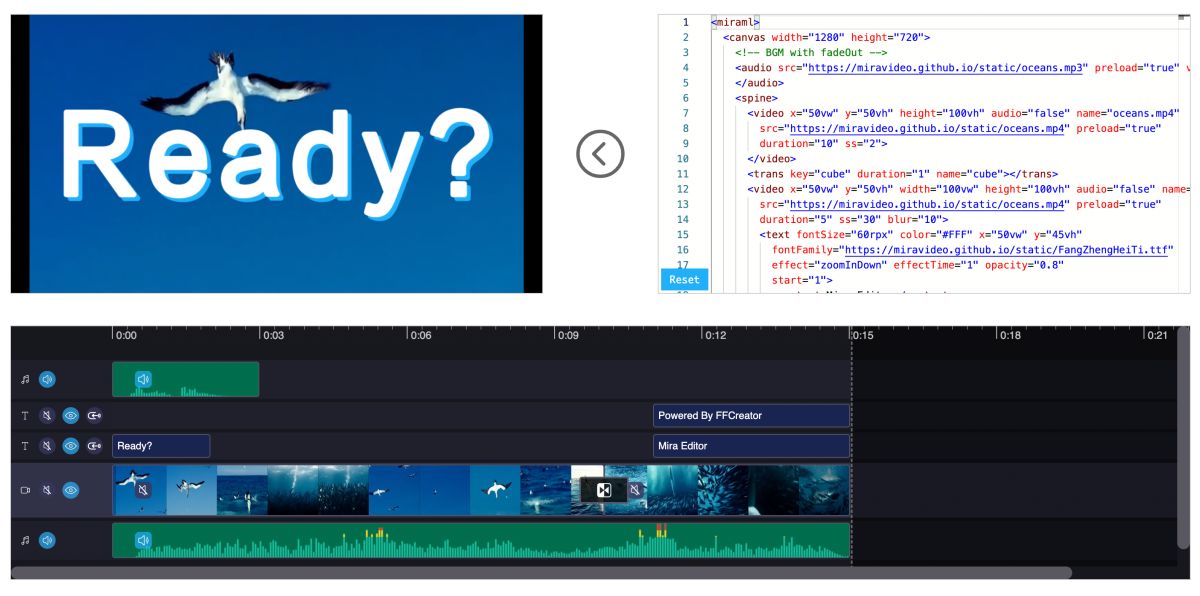Click the video preview showing Ready?
Image resolution: width=1200 pixels, height=596 pixels.
276,153
